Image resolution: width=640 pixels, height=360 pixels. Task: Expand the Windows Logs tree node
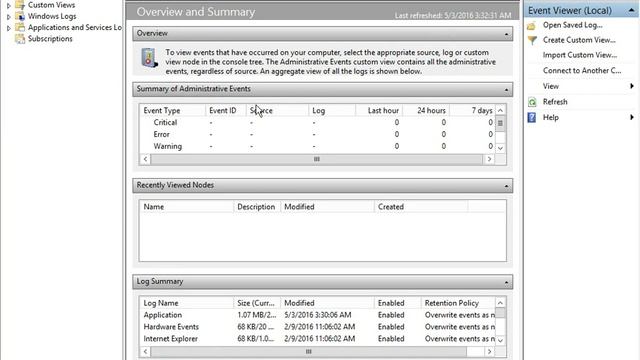[9, 17]
